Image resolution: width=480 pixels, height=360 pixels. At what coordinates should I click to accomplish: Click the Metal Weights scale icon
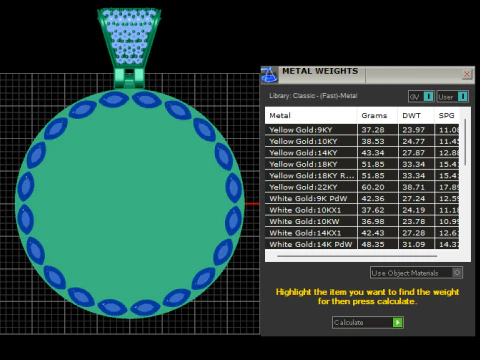[x=269, y=74]
